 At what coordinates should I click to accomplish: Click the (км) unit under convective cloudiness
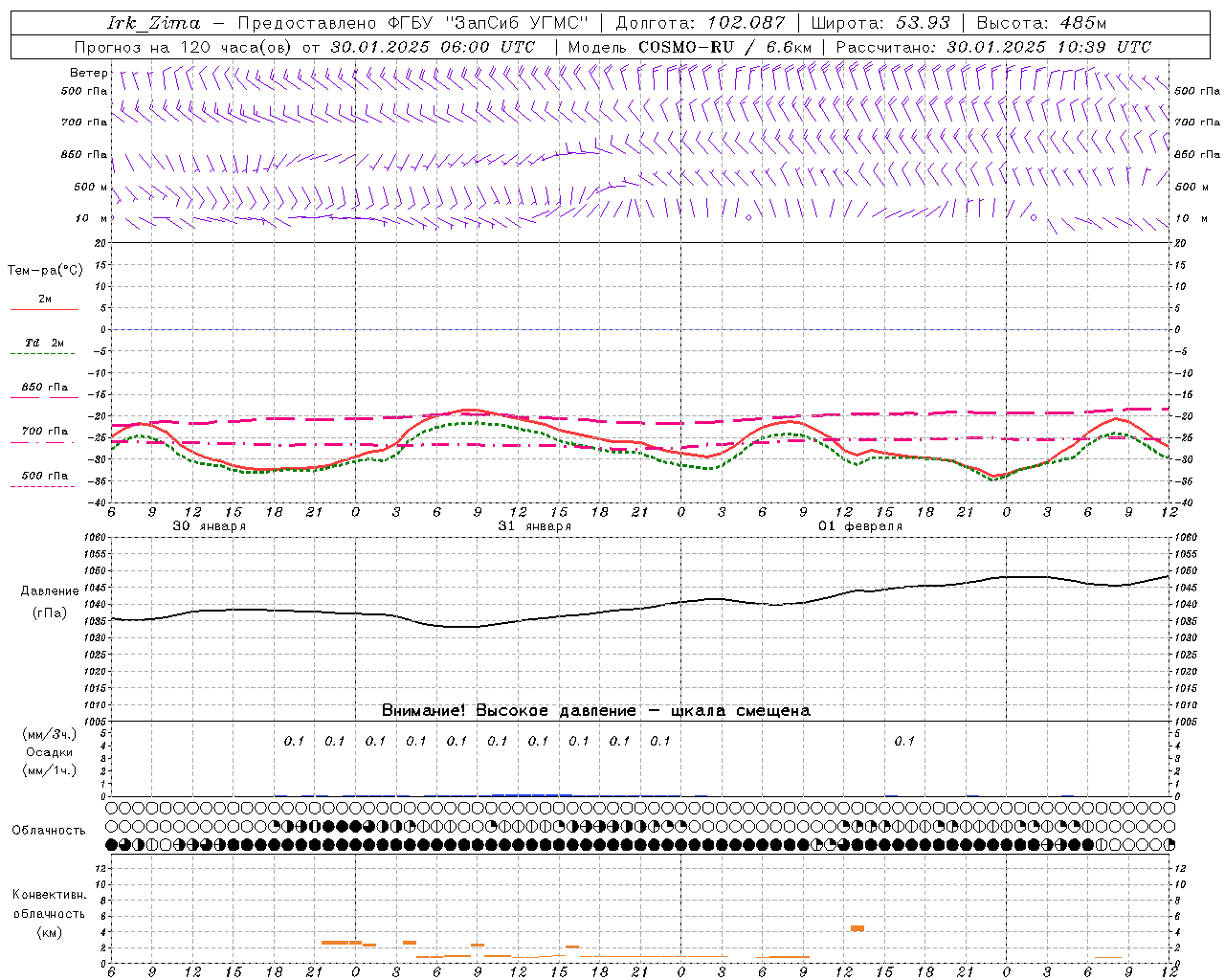click(49, 932)
